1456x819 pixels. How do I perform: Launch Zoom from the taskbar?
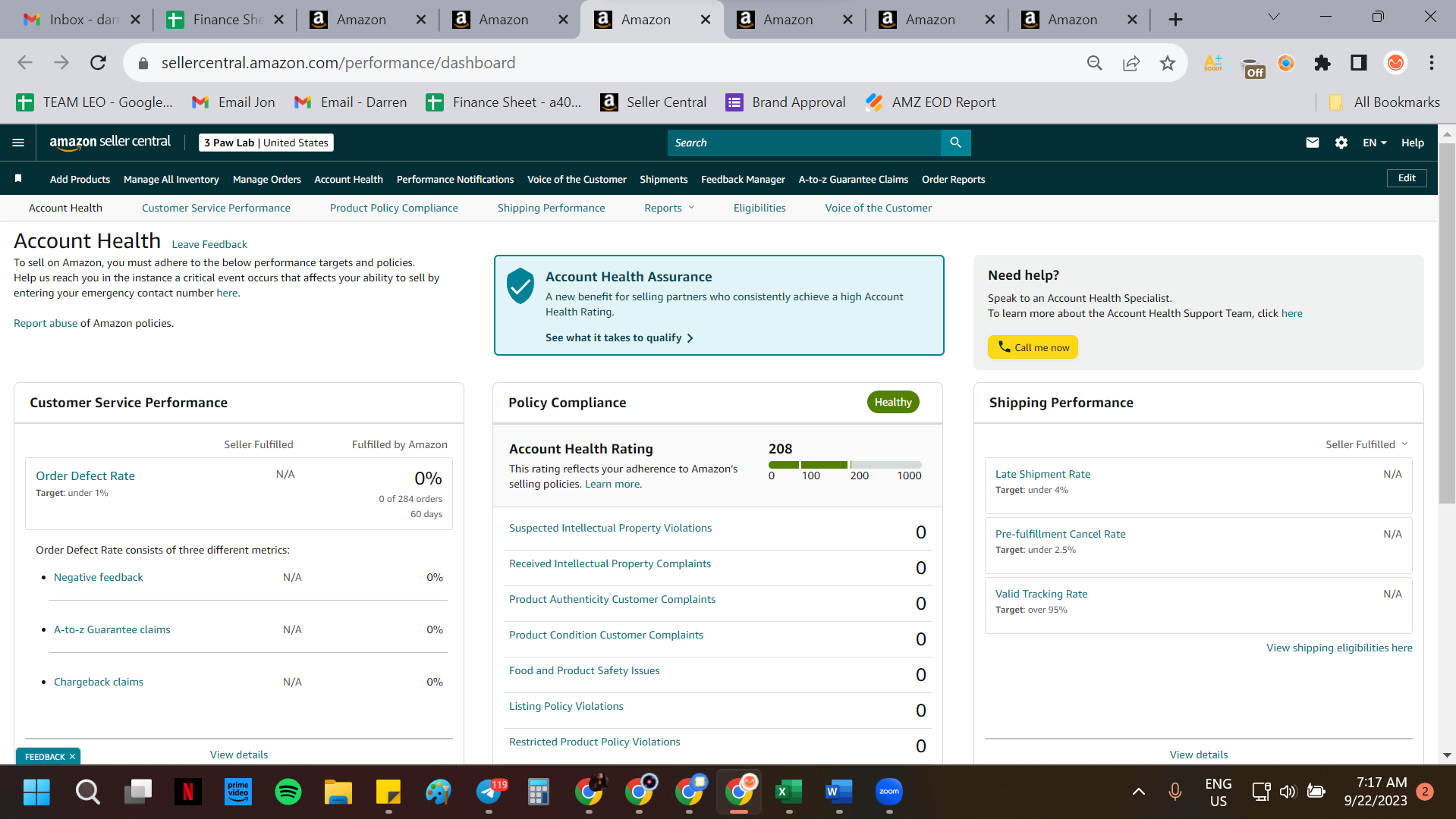tap(888, 792)
